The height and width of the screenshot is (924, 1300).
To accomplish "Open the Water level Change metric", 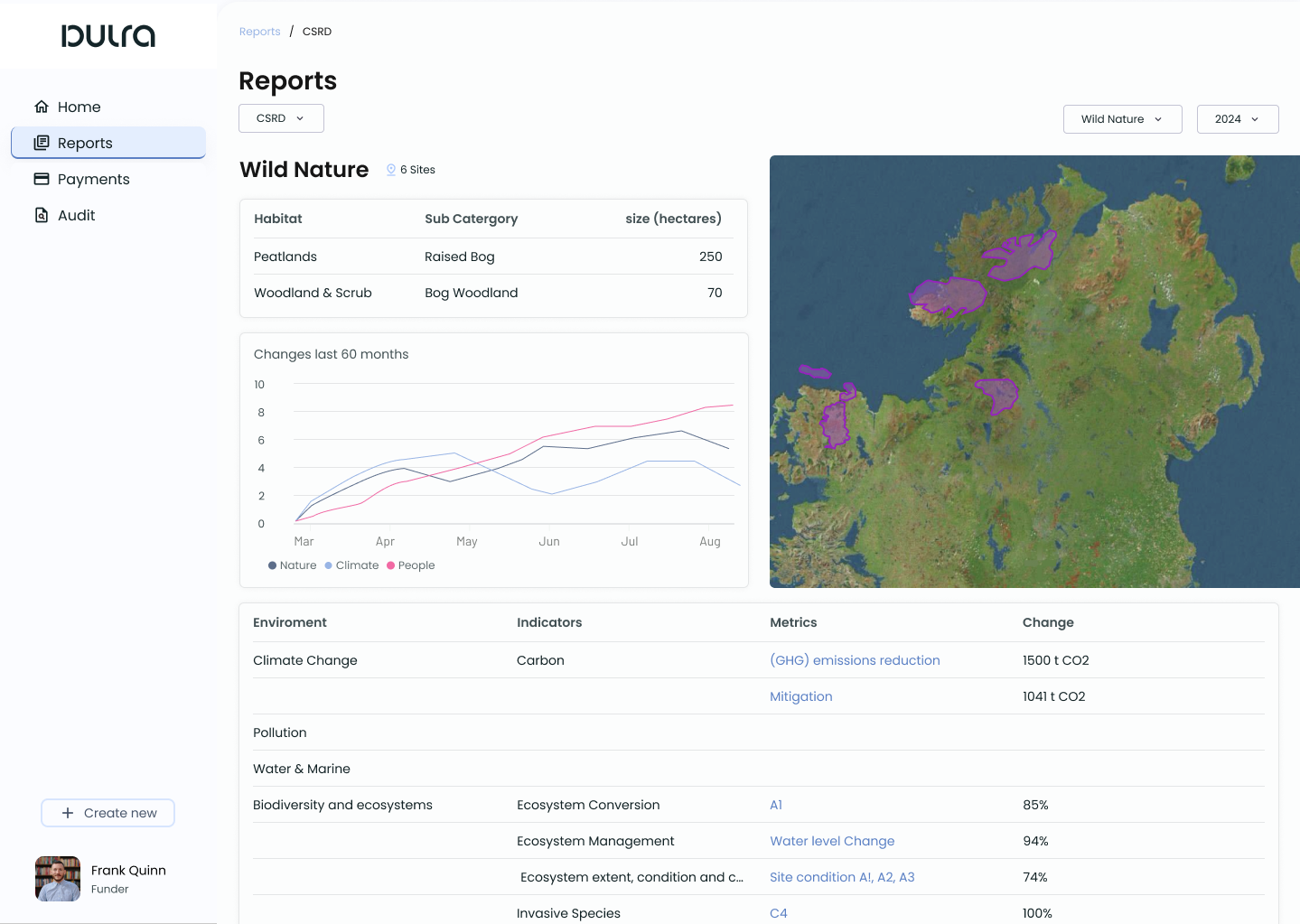I will point(832,841).
